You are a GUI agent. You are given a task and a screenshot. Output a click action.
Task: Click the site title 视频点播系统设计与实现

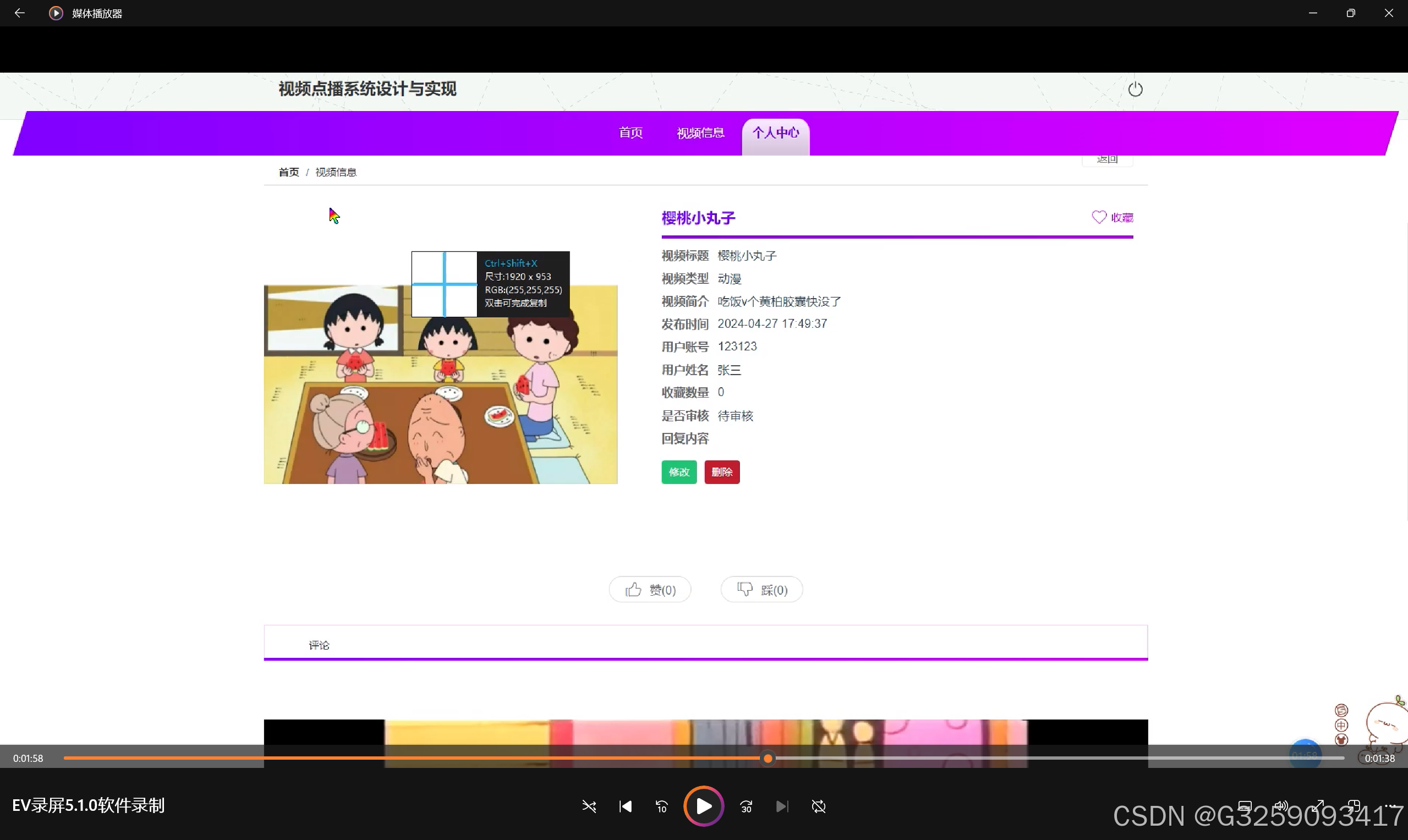(367, 89)
